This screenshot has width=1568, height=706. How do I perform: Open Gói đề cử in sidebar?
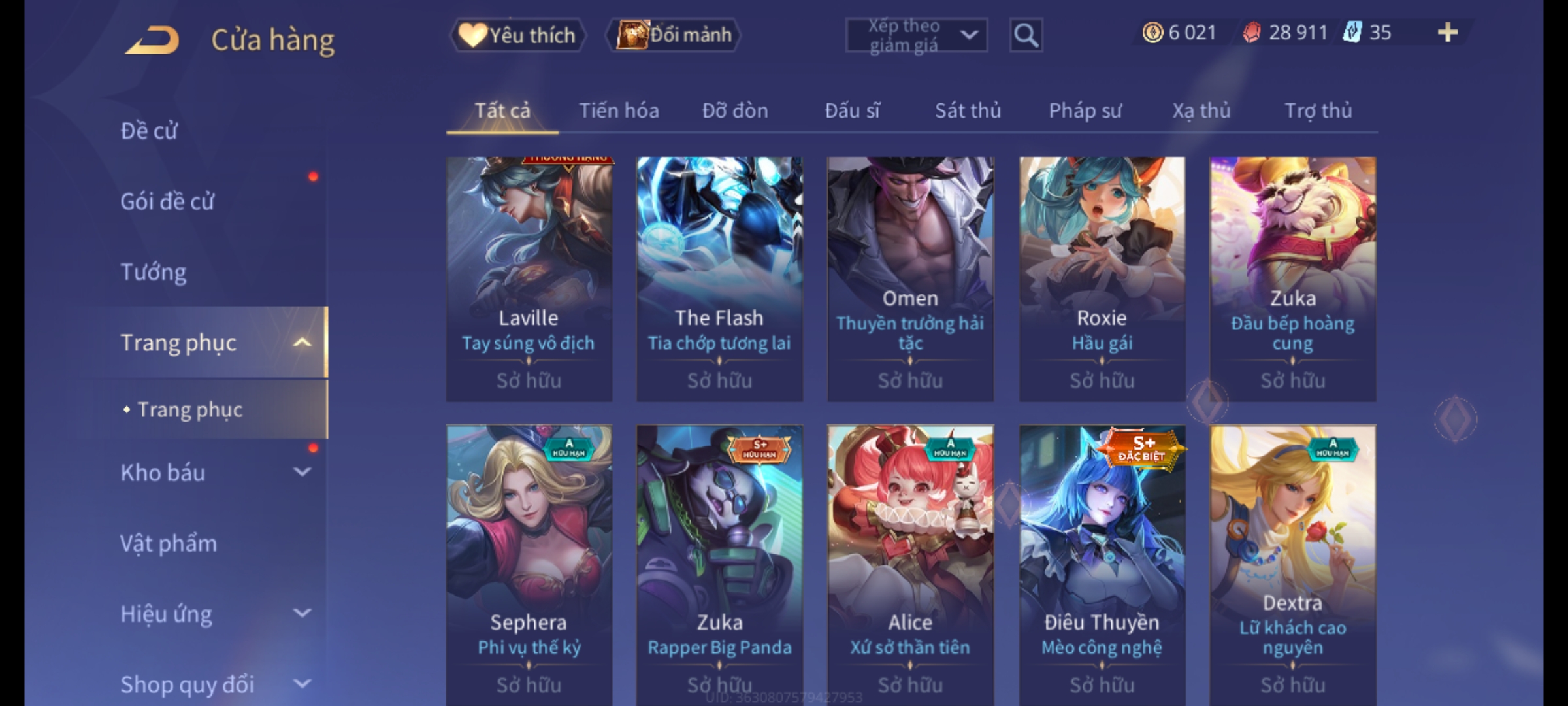(x=167, y=201)
